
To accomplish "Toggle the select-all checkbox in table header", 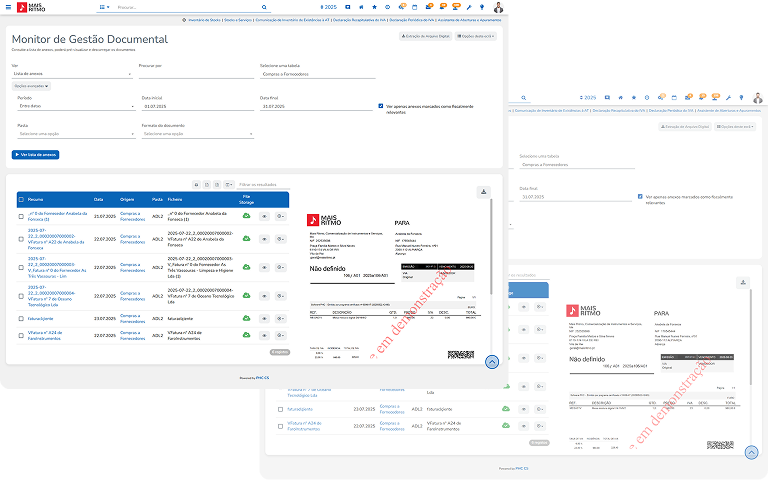I will [20, 199].
